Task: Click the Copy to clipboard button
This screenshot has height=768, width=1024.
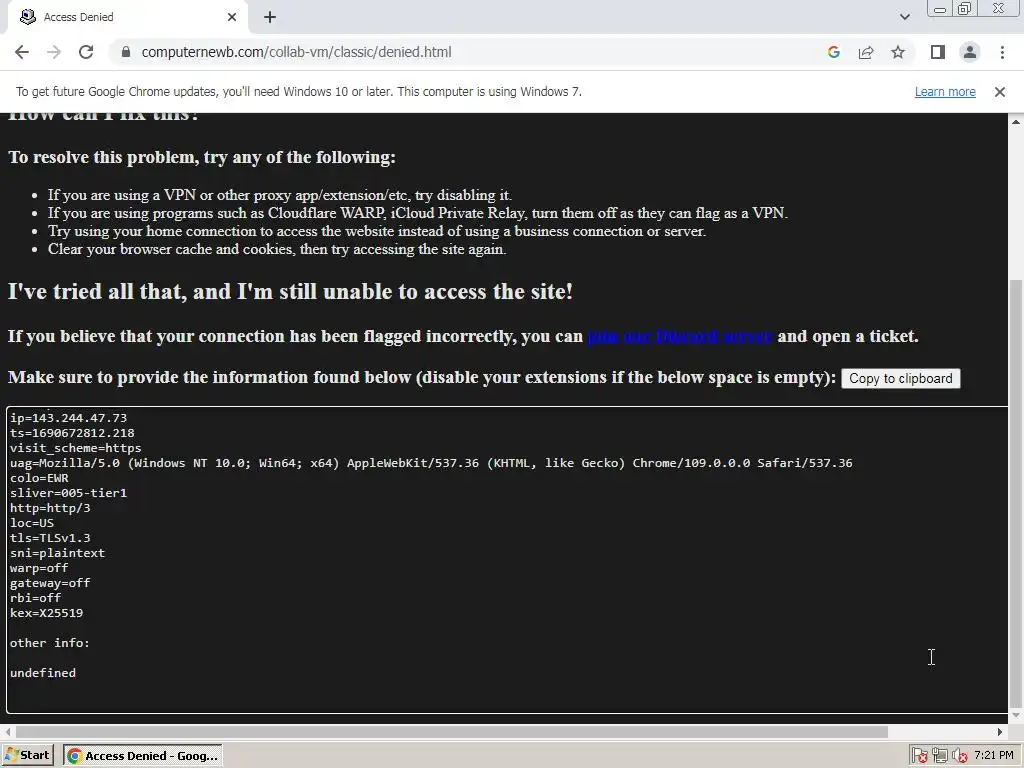Action: click(x=901, y=379)
